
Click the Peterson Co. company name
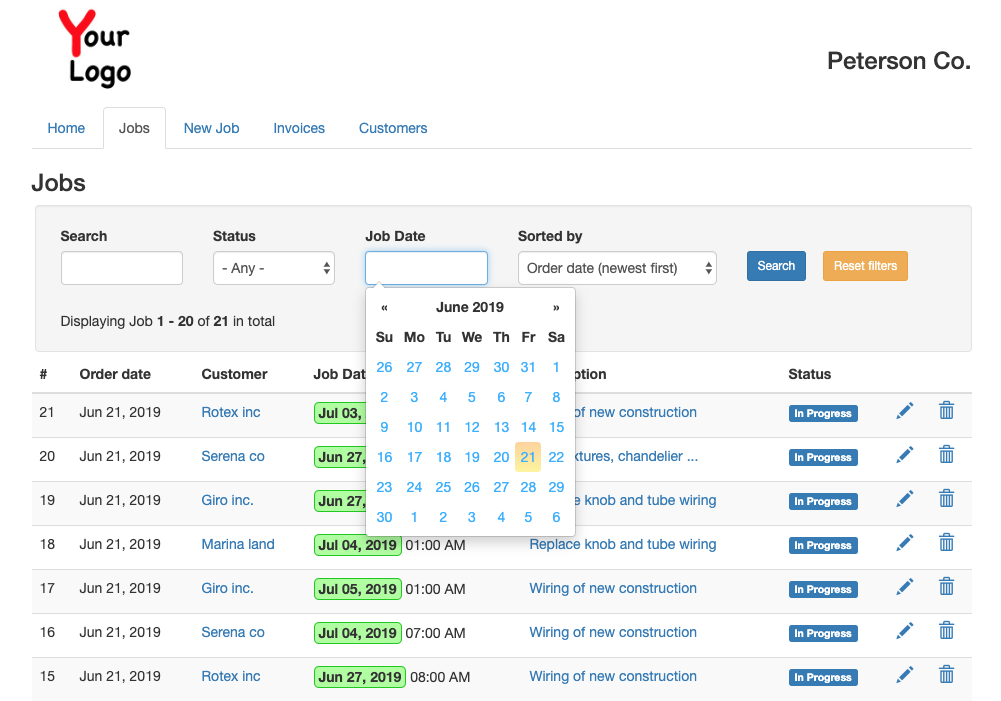click(x=899, y=61)
